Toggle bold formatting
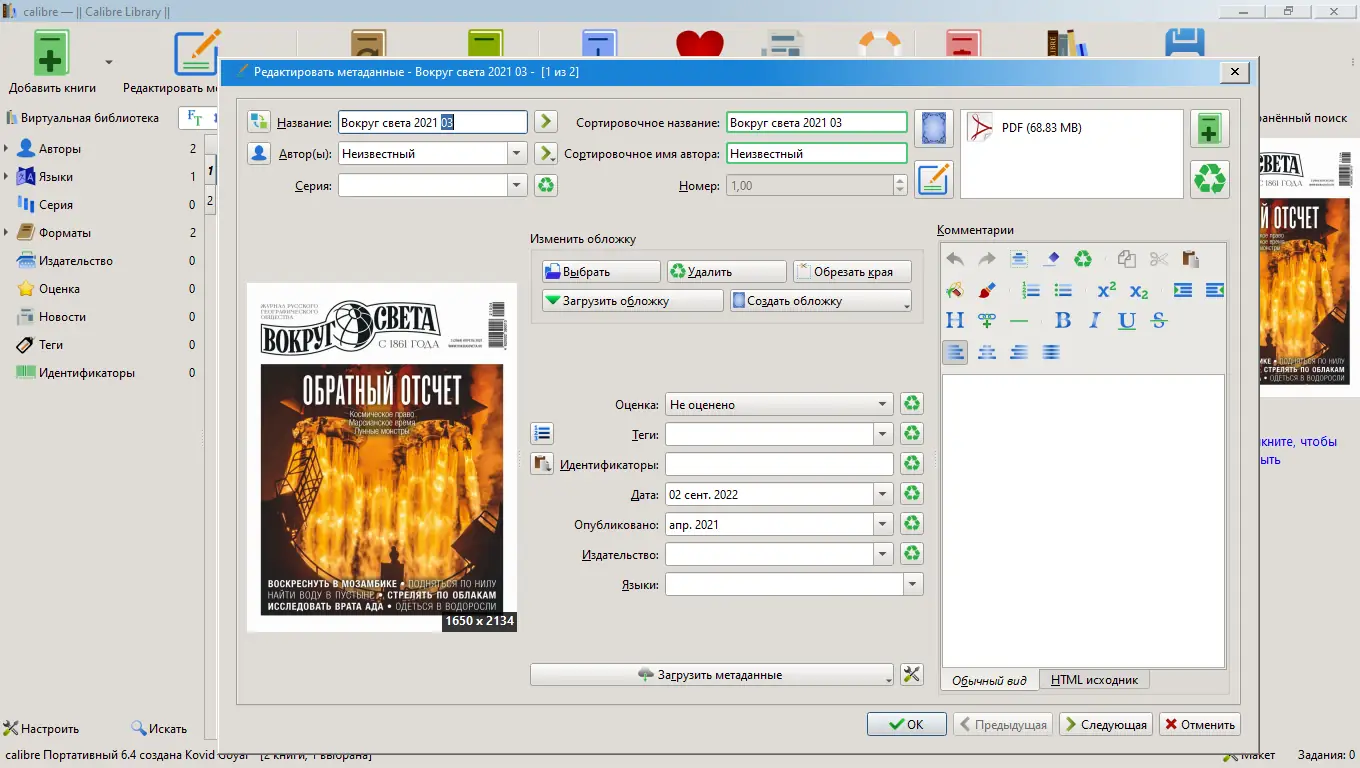 click(1063, 321)
